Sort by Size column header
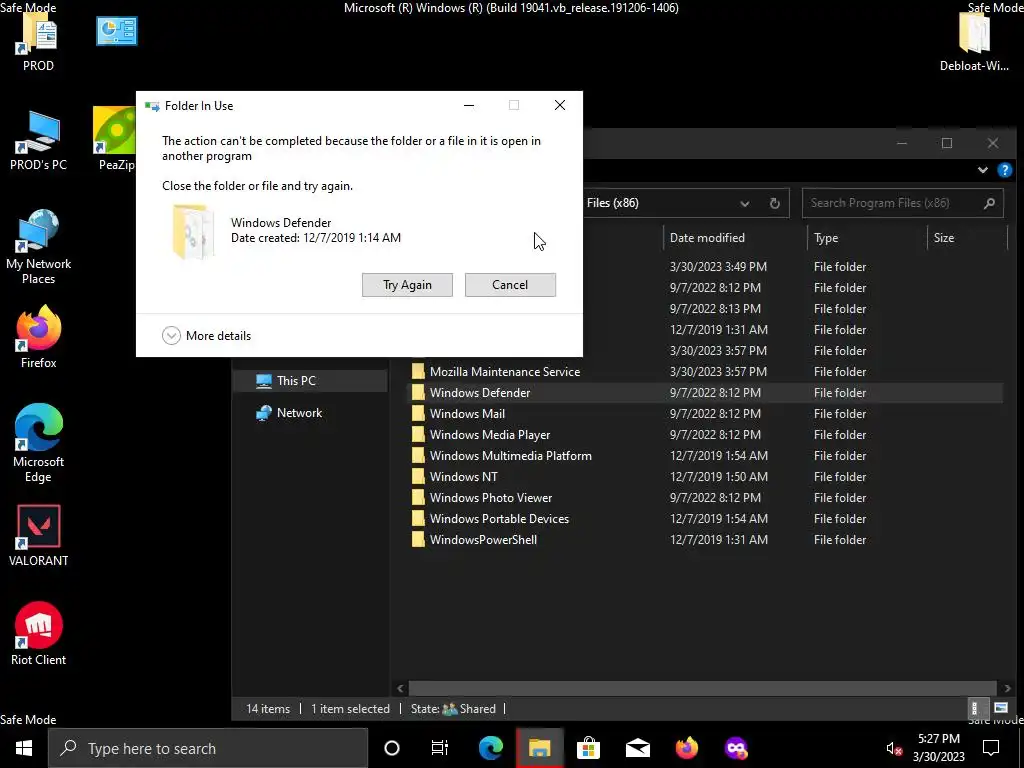This screenshot has width=1024, height=768. coord(943,238)
